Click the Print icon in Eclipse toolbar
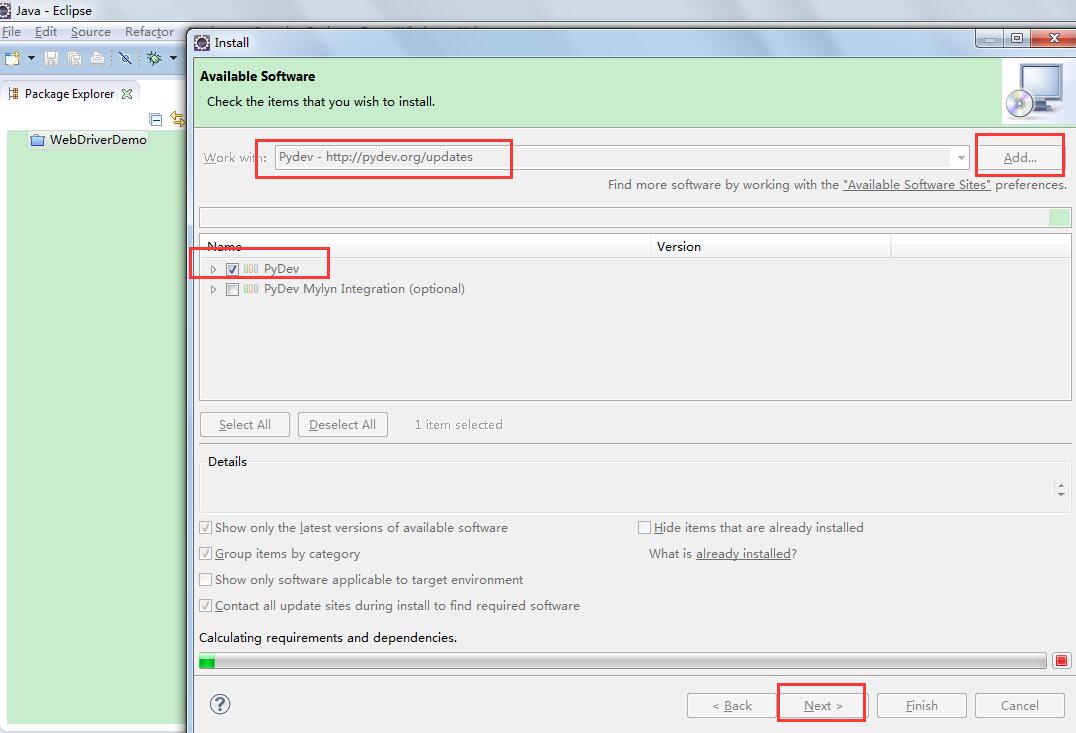1076x733 pixels. coord(97,58)
